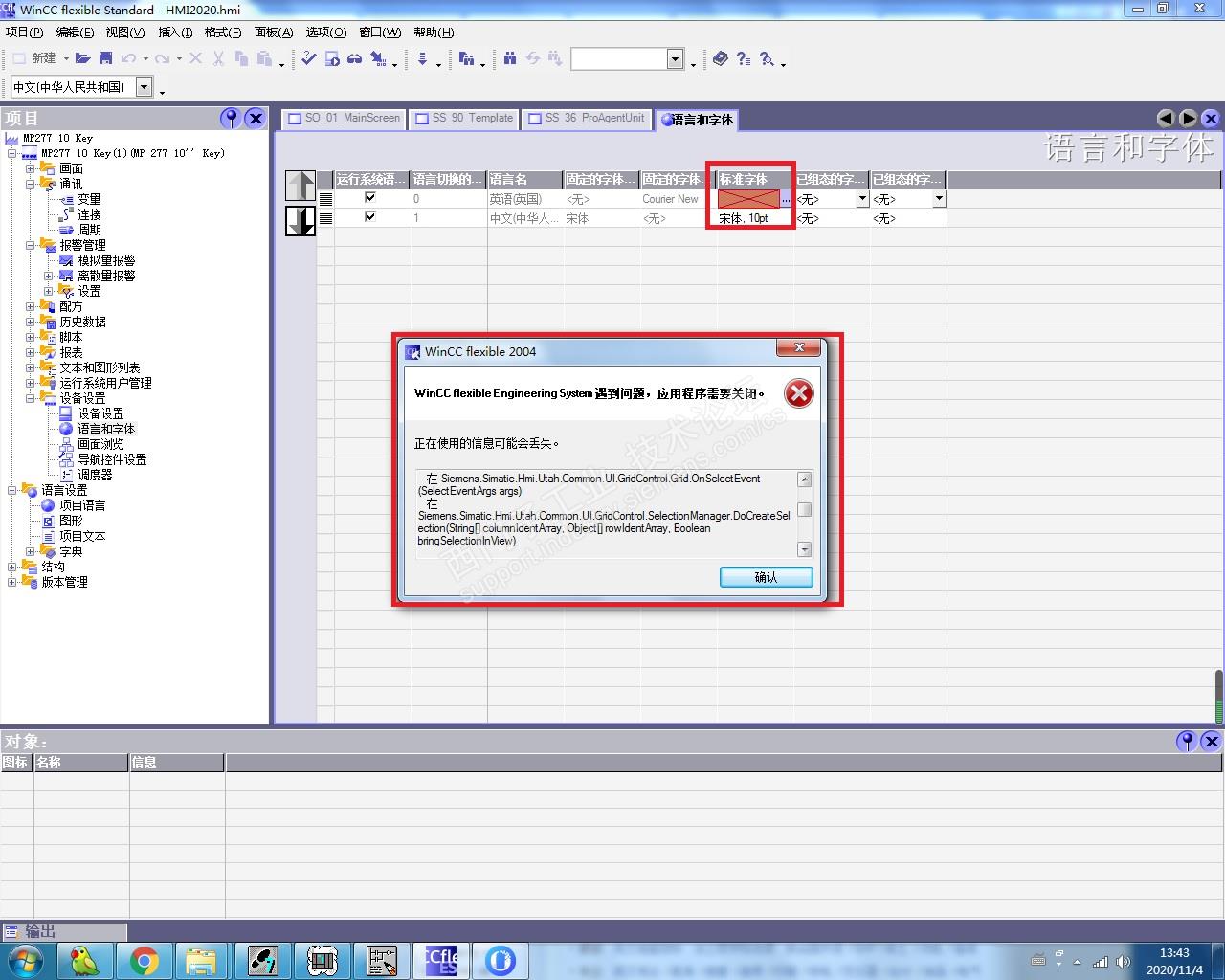Select 调度器 in project tree
The width and height of the screenshot is (1225, 980).
[x=95, y=475]
